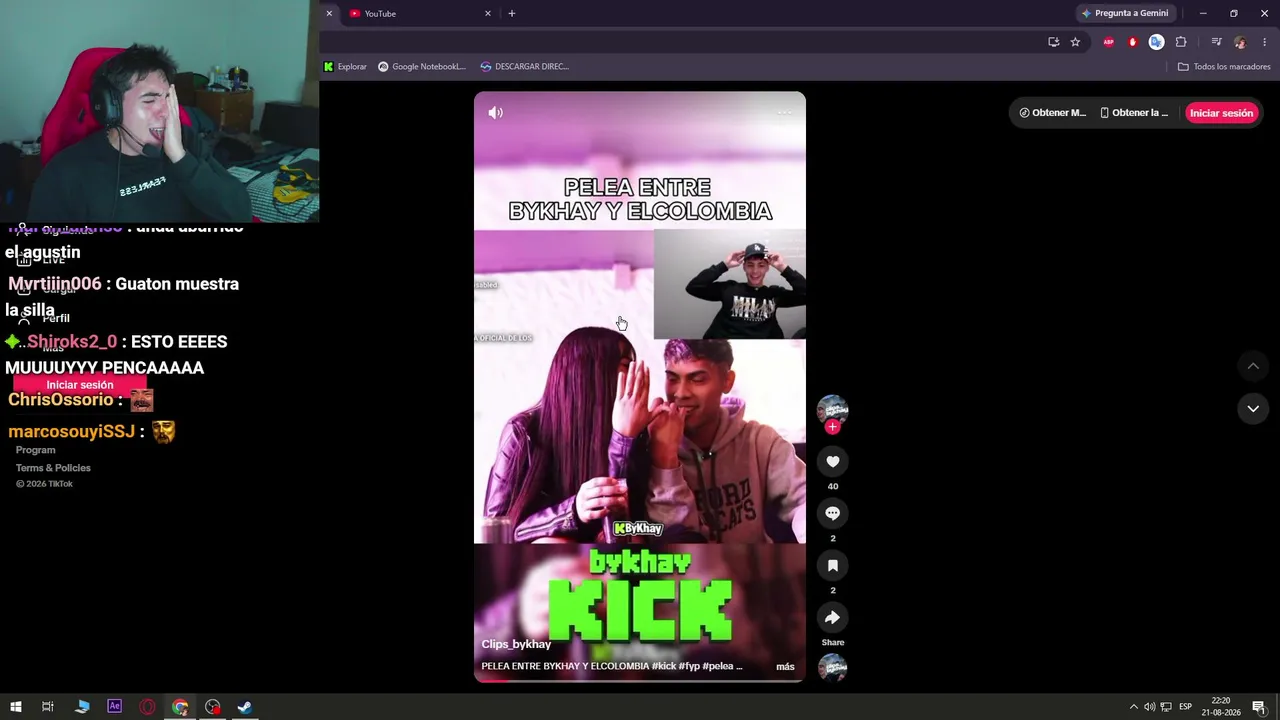This screenshot has height=720, width=1280.
Task: Click the 'Obtener la ...' app button
Action: click(x=1134, y=113)
